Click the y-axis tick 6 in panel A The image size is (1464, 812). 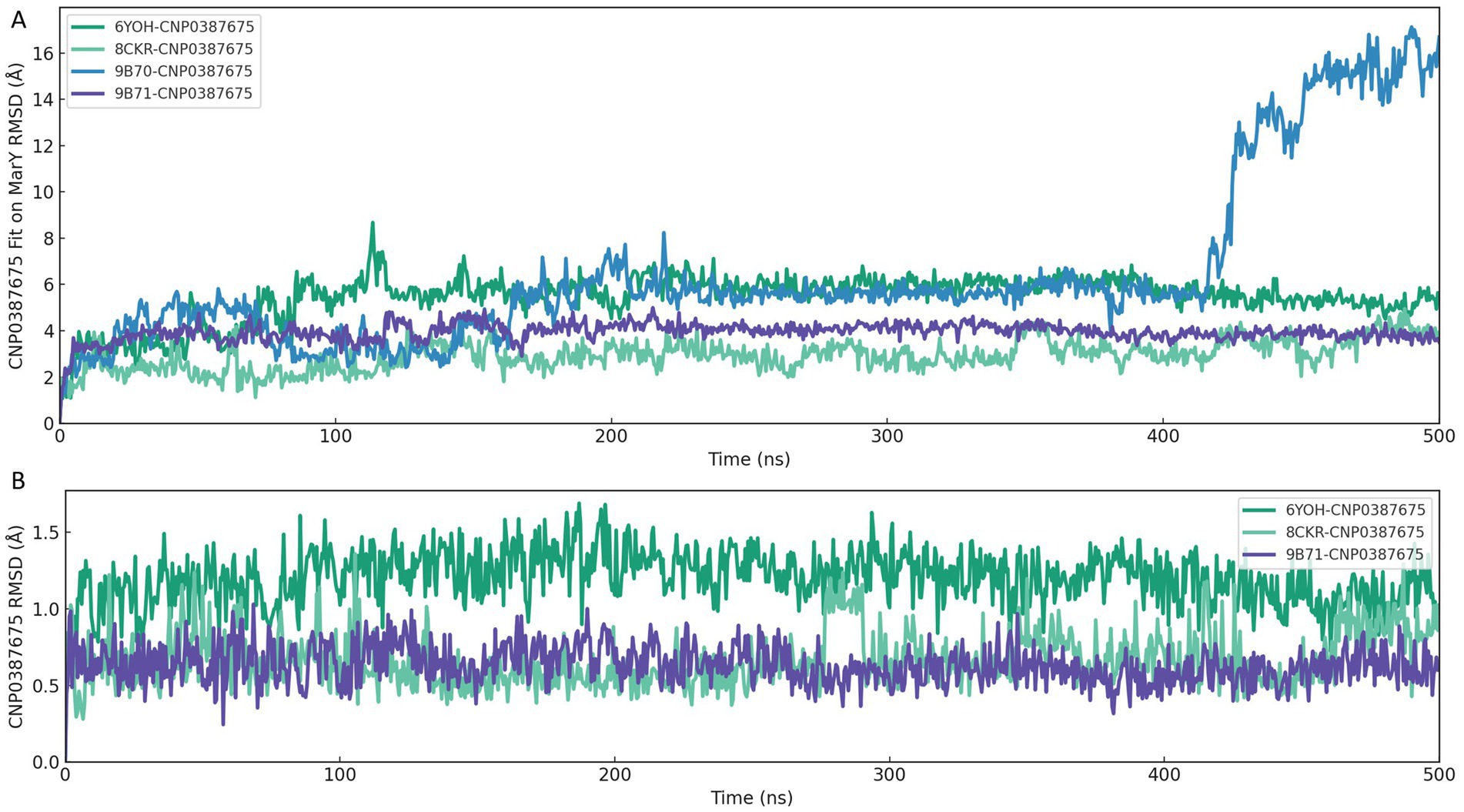pos(48,285)
